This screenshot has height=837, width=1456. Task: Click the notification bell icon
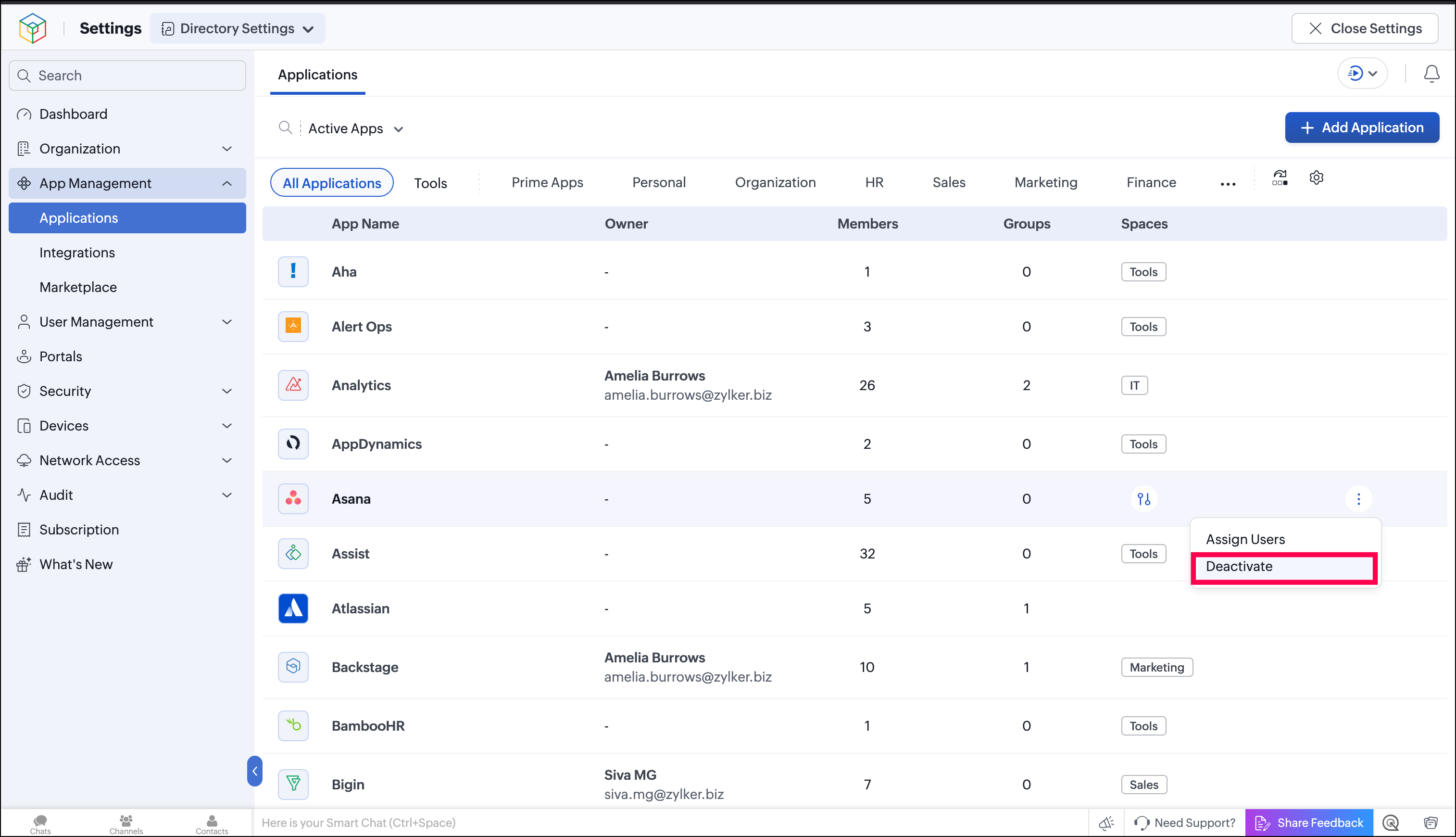[1431, 74]
